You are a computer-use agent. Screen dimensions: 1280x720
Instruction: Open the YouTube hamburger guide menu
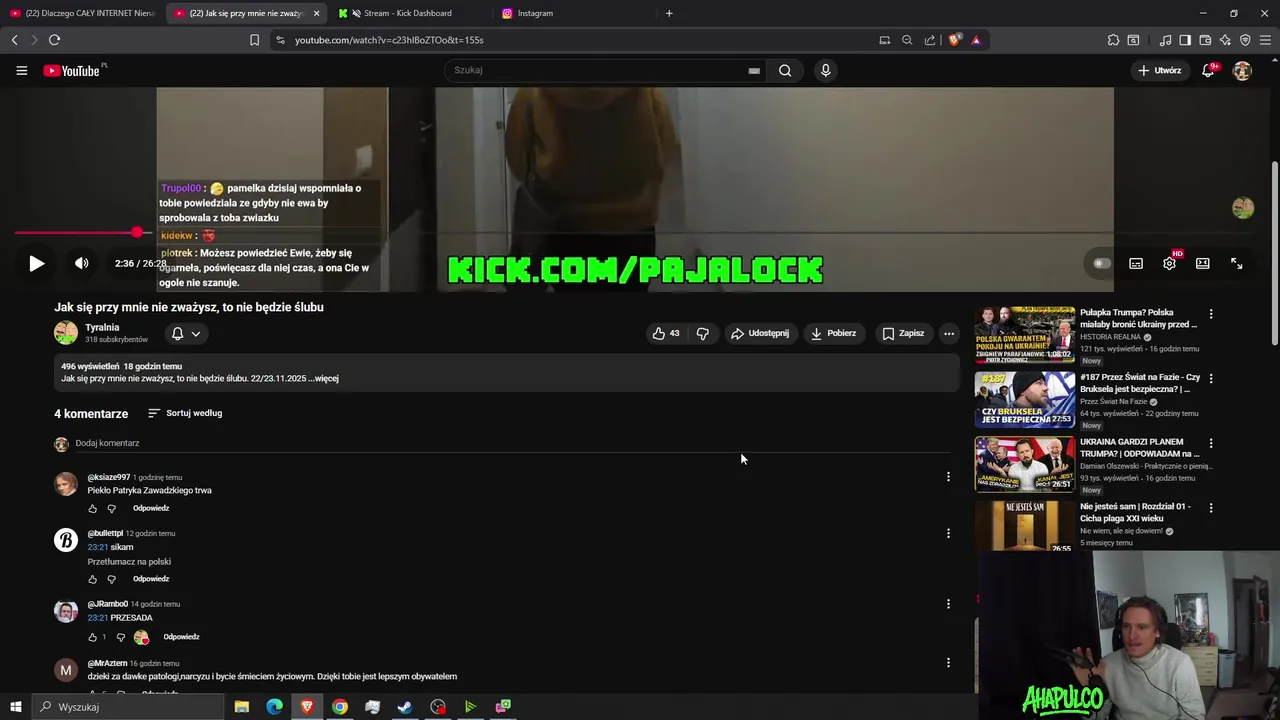tap(21, 71)
